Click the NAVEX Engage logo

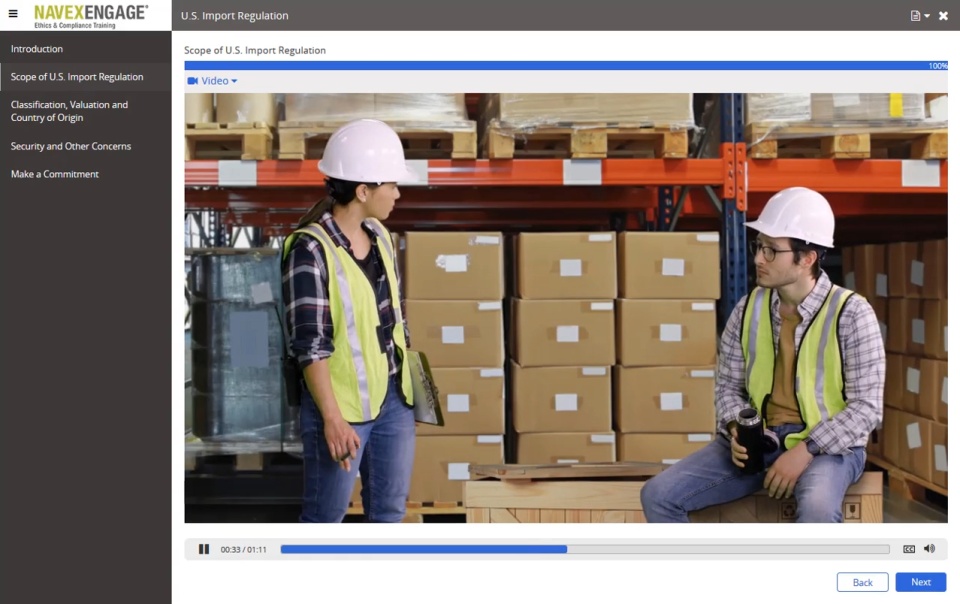(x=91, y=16)
